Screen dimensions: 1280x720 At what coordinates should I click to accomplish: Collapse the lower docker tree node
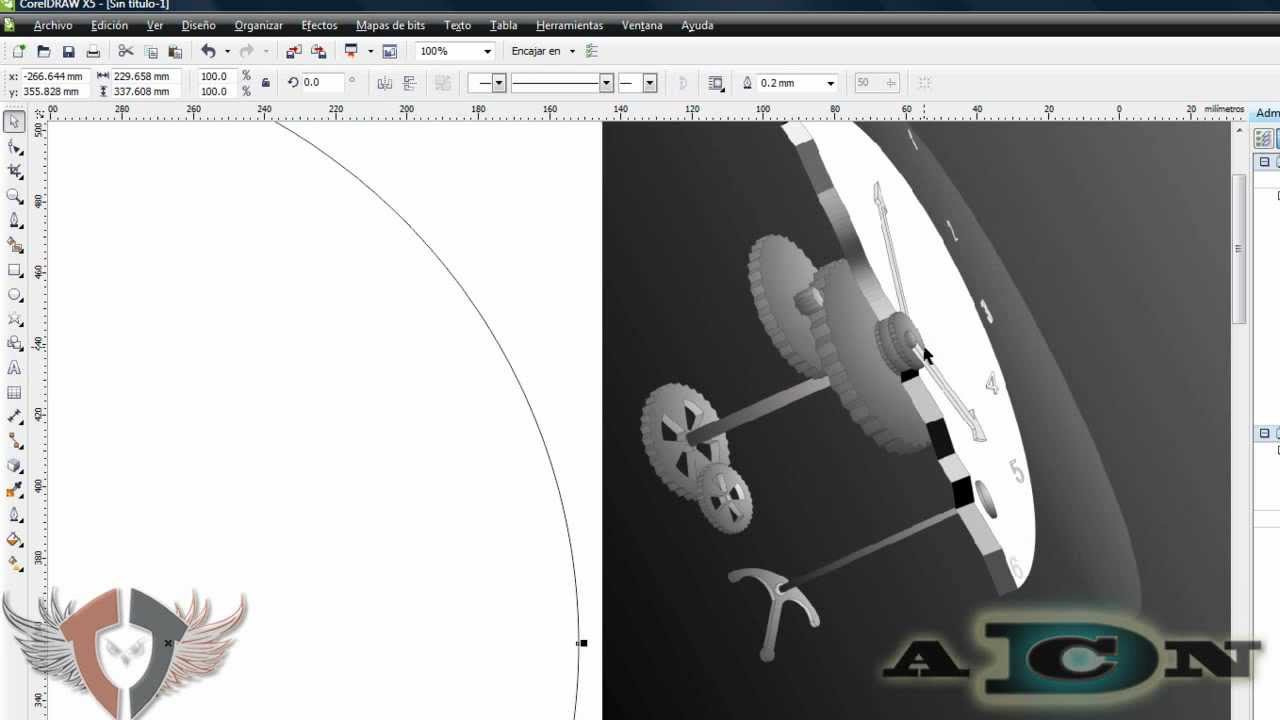1264,433
